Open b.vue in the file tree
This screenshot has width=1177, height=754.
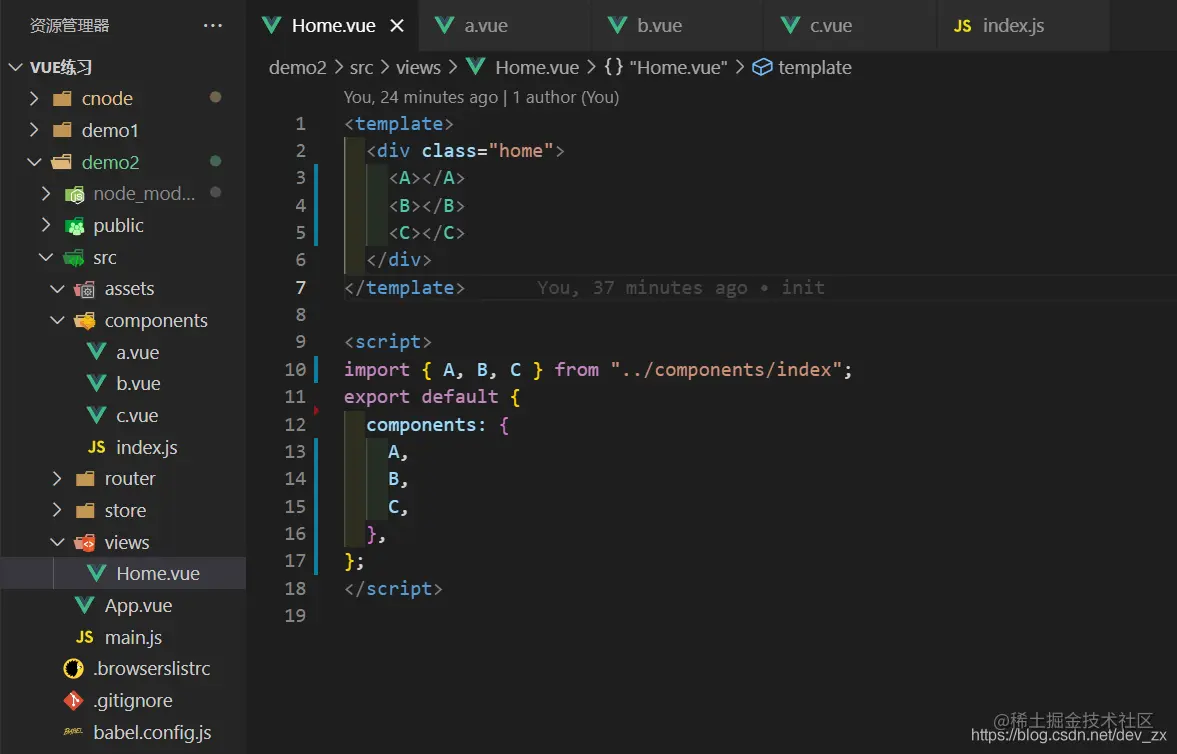(x=138, y=384)
